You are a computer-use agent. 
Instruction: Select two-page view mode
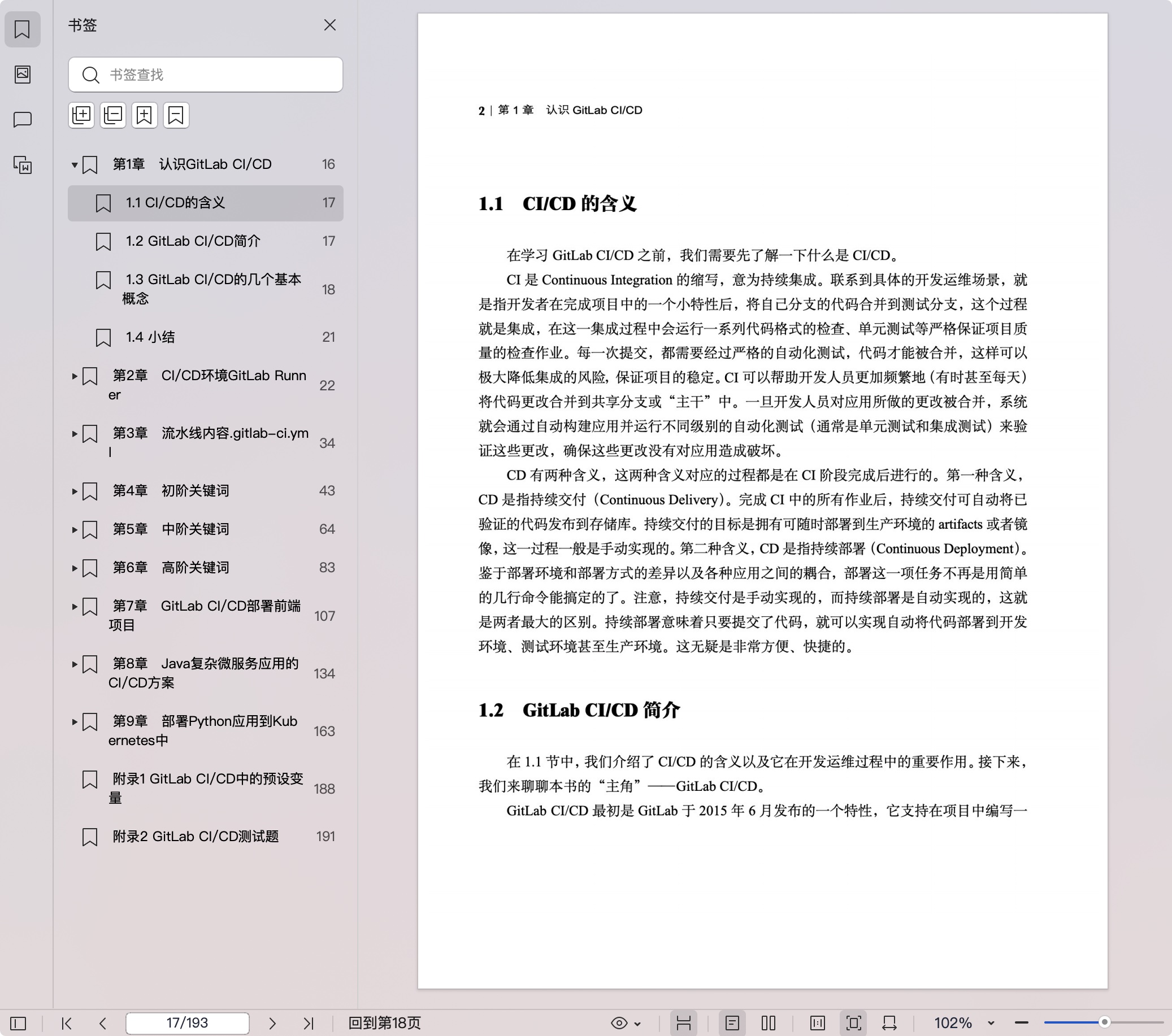click(769, 1023)
